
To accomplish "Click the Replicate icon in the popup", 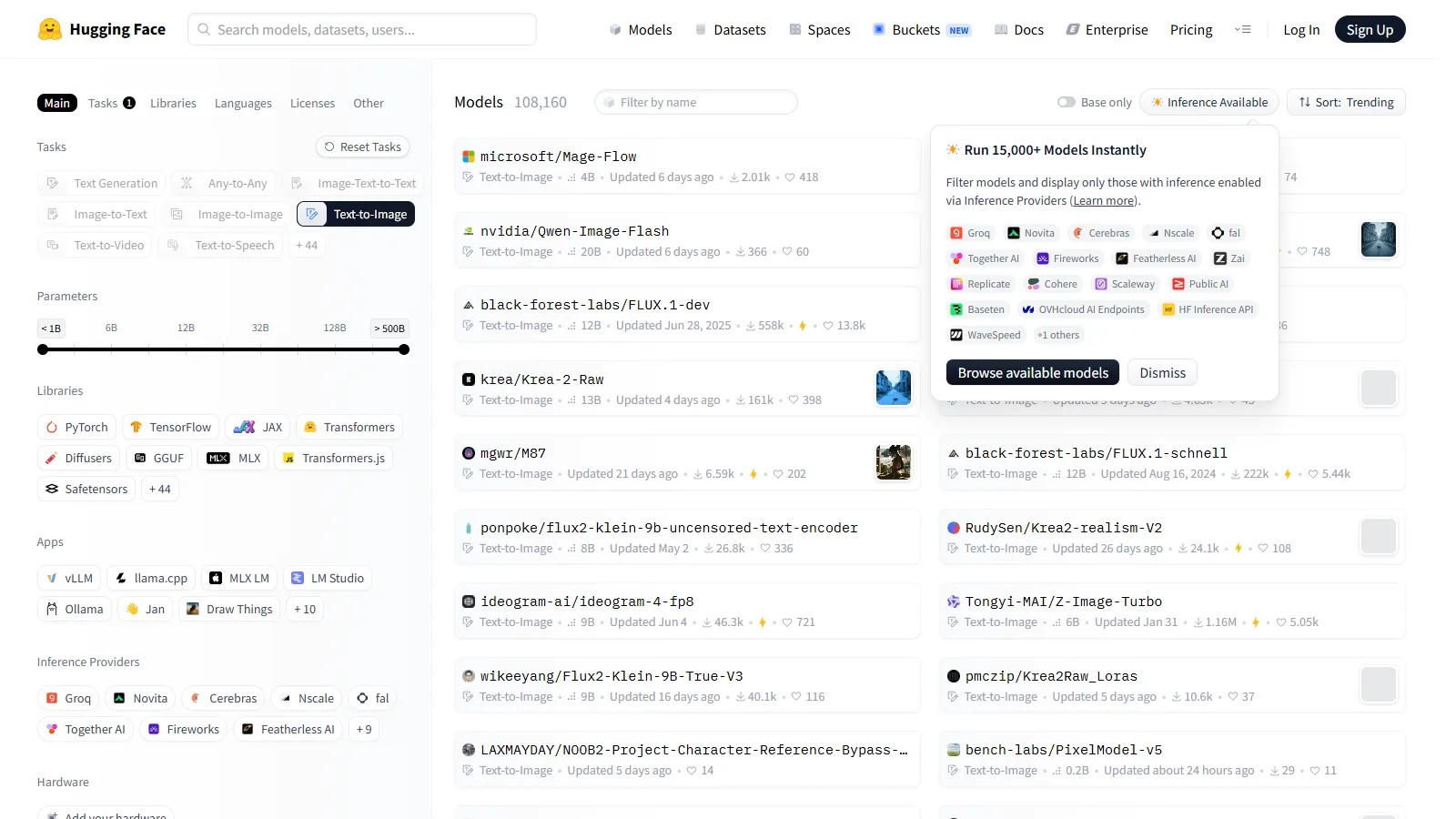I will click(x=956, y=284).
